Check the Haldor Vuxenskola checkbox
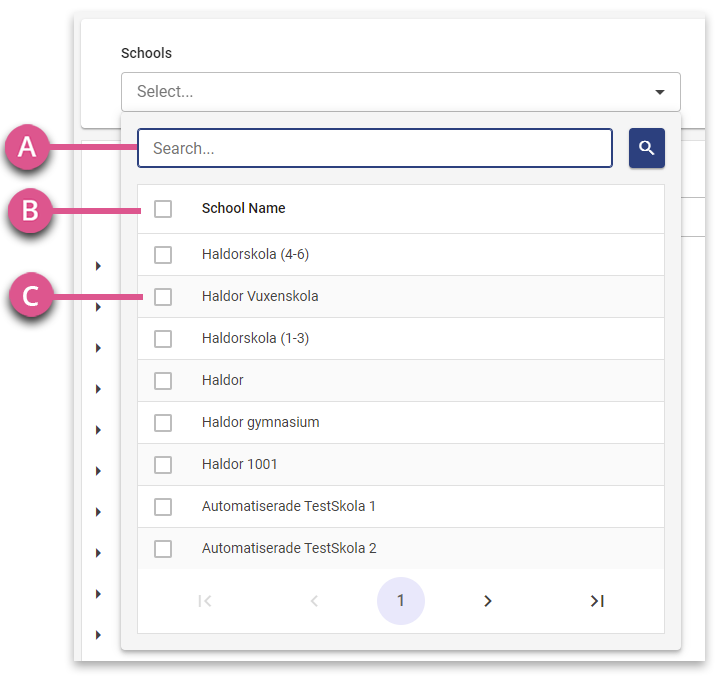The height and width of the screenshot is (684, 728). coord(163,297)
